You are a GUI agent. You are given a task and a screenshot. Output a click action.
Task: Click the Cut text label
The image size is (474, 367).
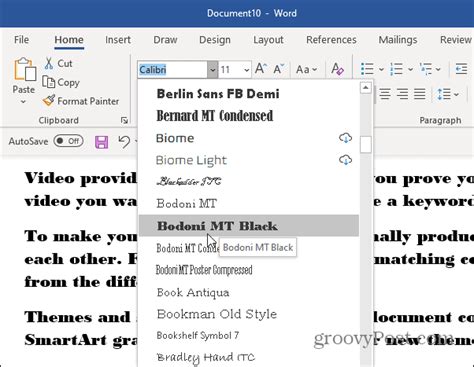(65, 63)
